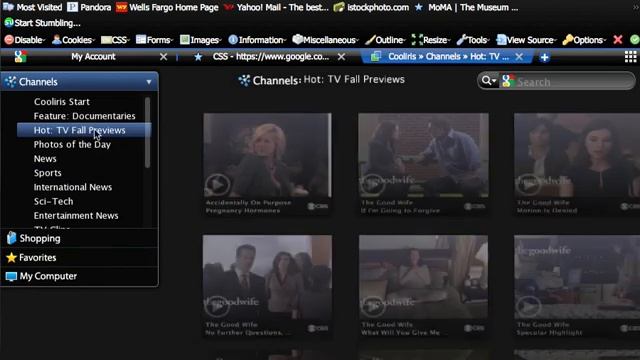Select the Sports channel

tap(47, 173)
